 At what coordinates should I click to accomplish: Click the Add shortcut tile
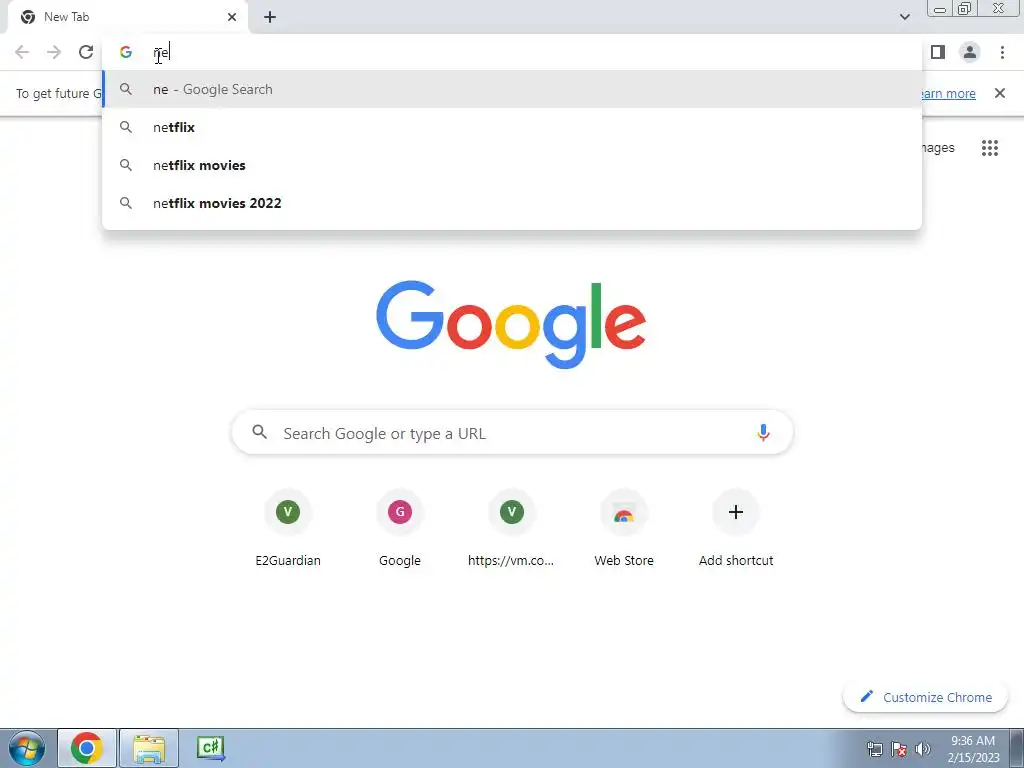736,529
